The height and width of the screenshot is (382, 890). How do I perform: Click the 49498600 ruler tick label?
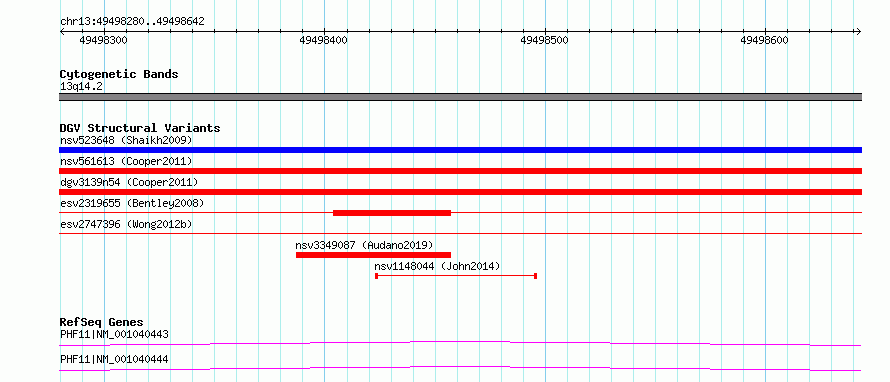pyautogui.click(x=765, y=40)
